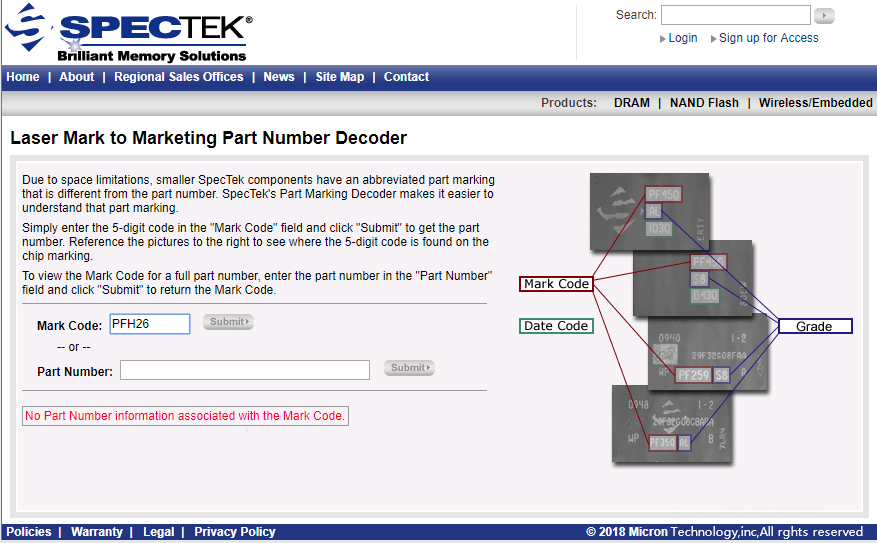The height and width of the screenshot is (543, 877).
Task: Go to the Home menu item
Action: (x=23, y=77)
